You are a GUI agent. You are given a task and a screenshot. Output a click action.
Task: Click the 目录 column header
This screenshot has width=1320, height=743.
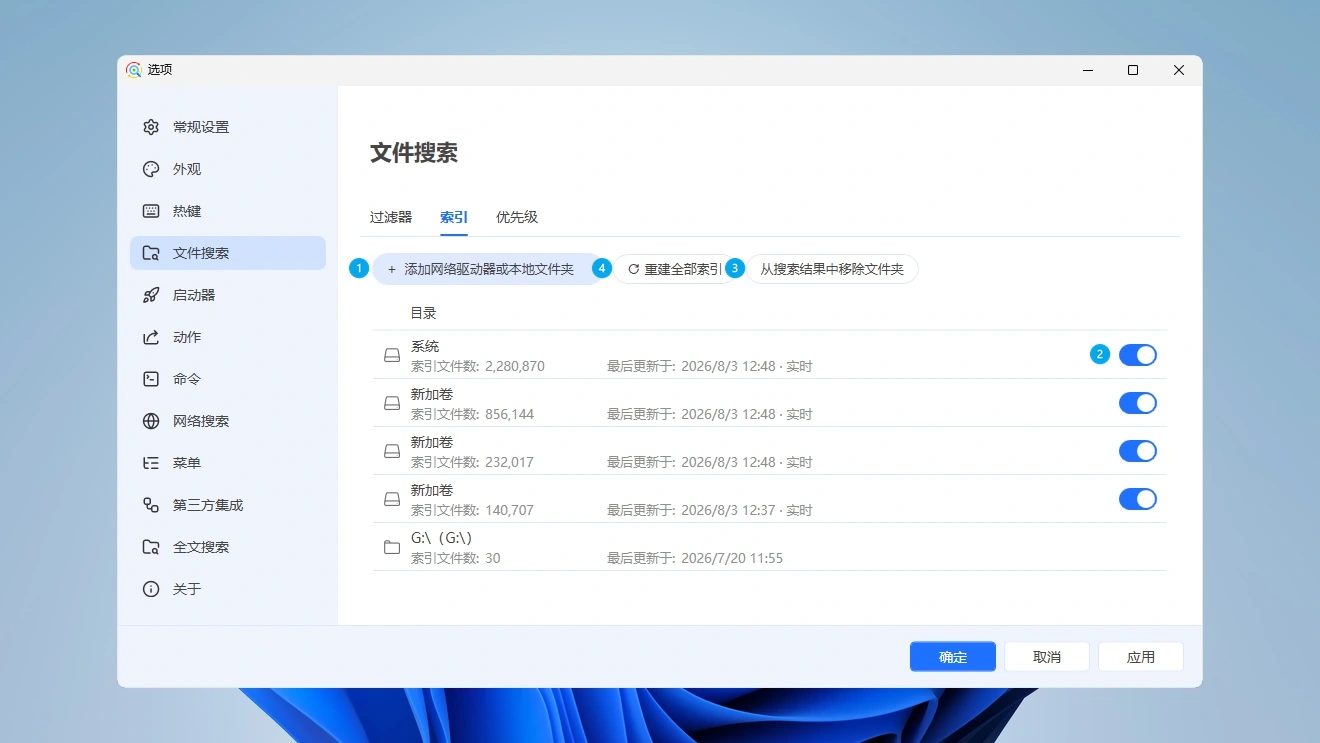coord(424,313)
